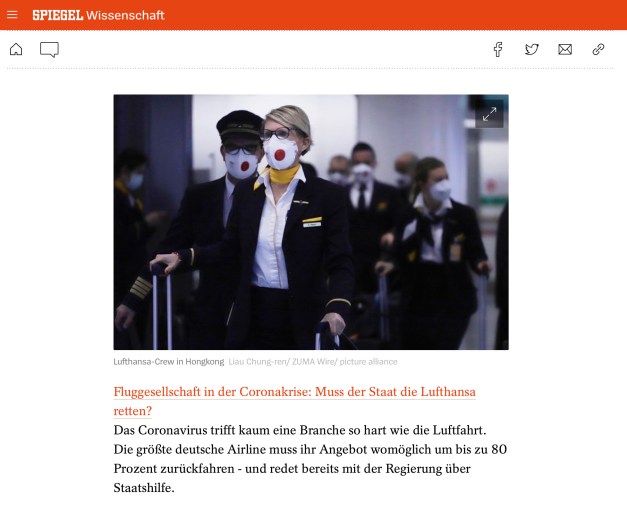
Task: Open the comments speech bubble
Action: click(x=49, y=50)
